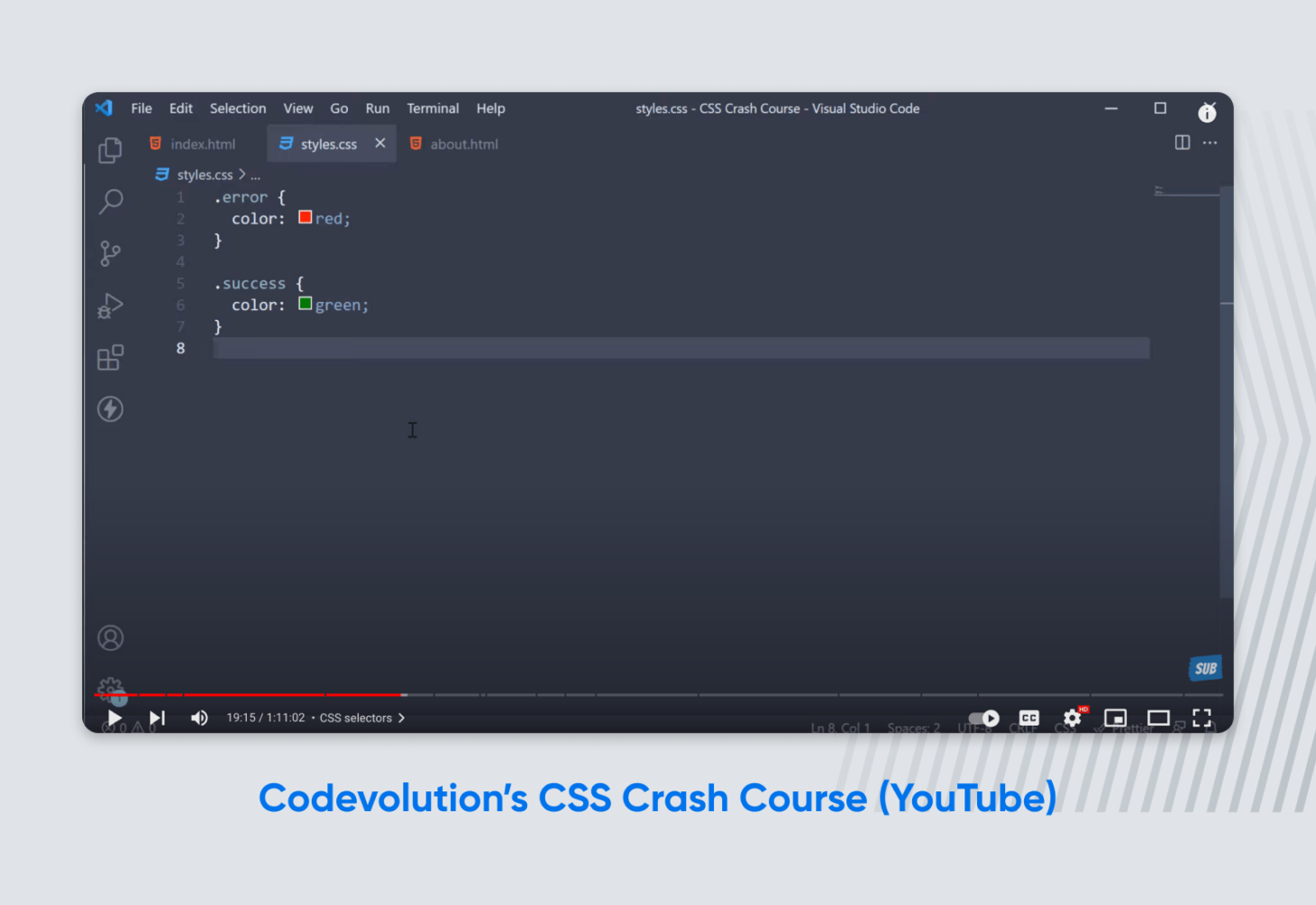The width and height of the screenshot is (1316, 905).
Task: Click the green color swatch beside green
Action: click(x=305, y=304)
